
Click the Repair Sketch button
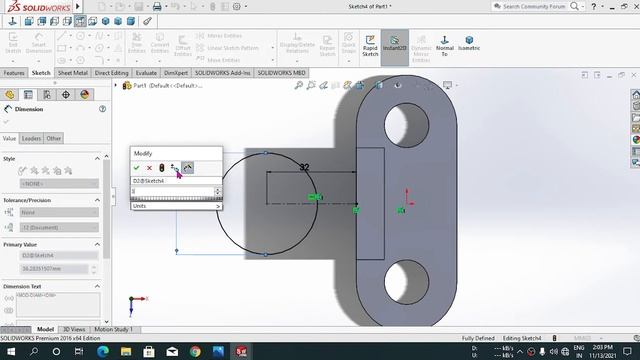click(327, 45)
